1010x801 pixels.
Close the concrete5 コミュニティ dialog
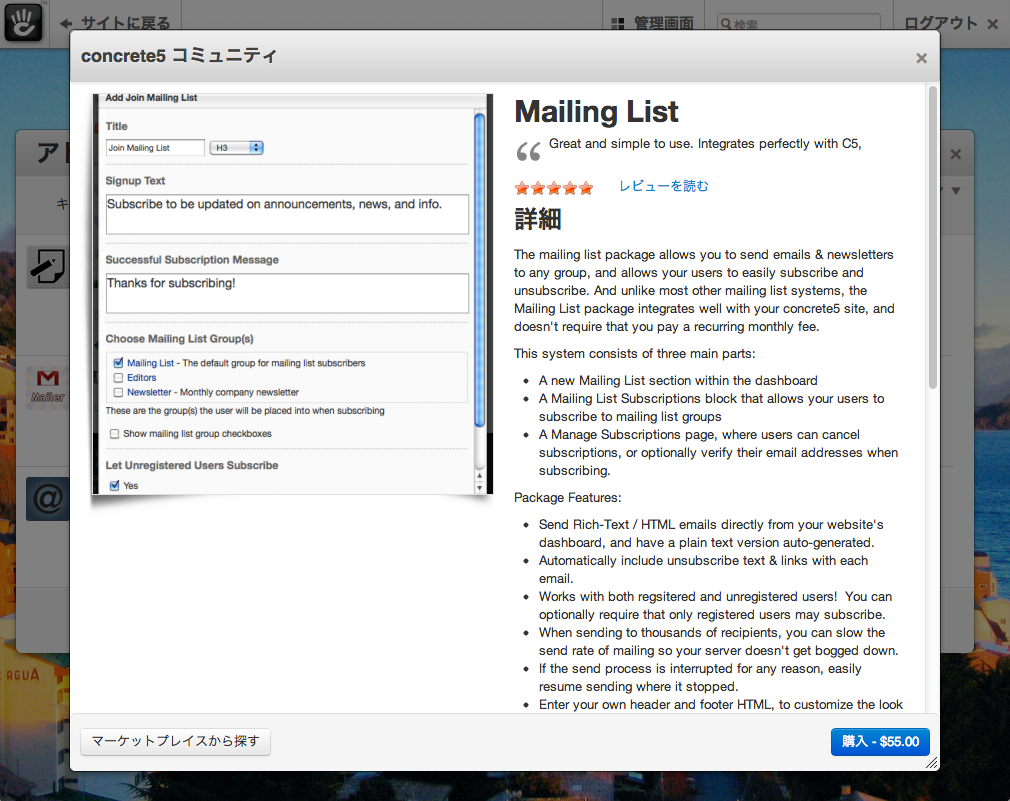point(921,58)
